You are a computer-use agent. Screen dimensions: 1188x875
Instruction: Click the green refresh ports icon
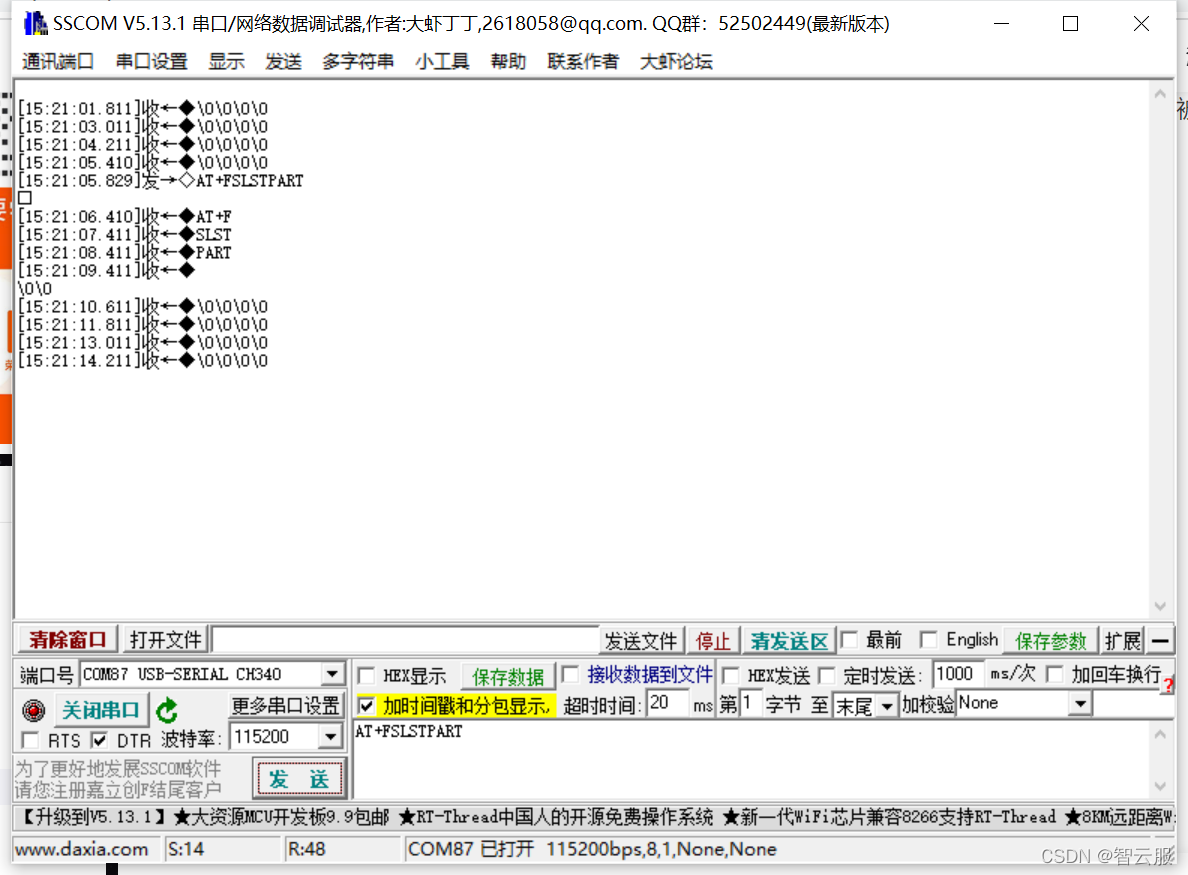[x=167, y=711]
